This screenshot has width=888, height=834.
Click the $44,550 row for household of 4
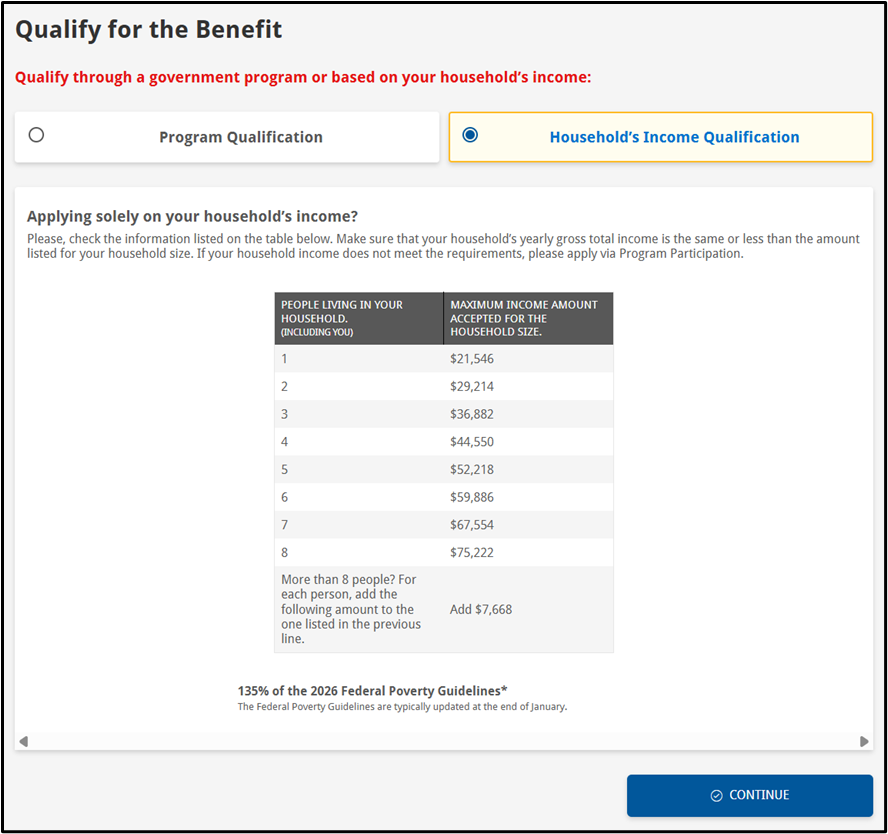(x=443, y=442)
